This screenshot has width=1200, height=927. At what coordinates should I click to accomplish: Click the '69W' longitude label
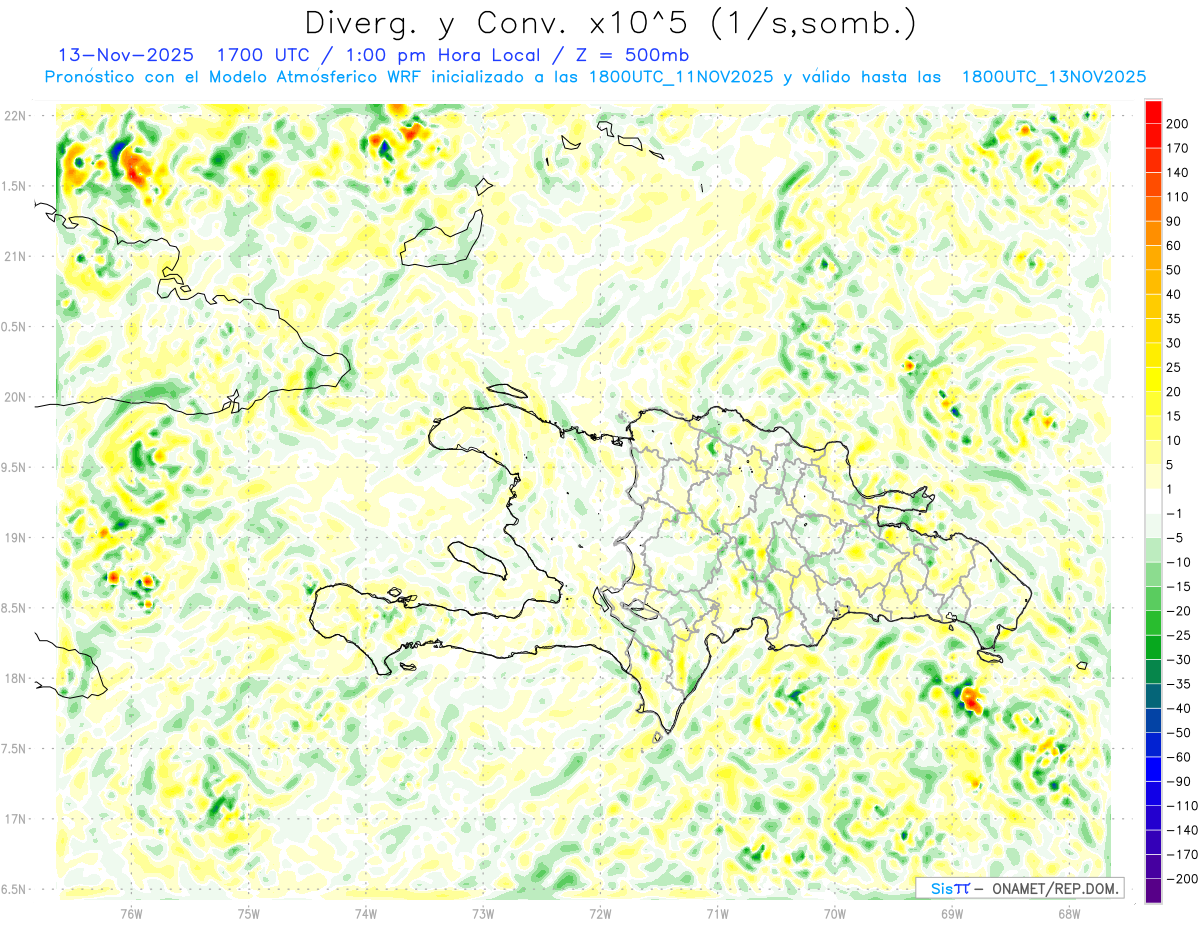[952, 914]
